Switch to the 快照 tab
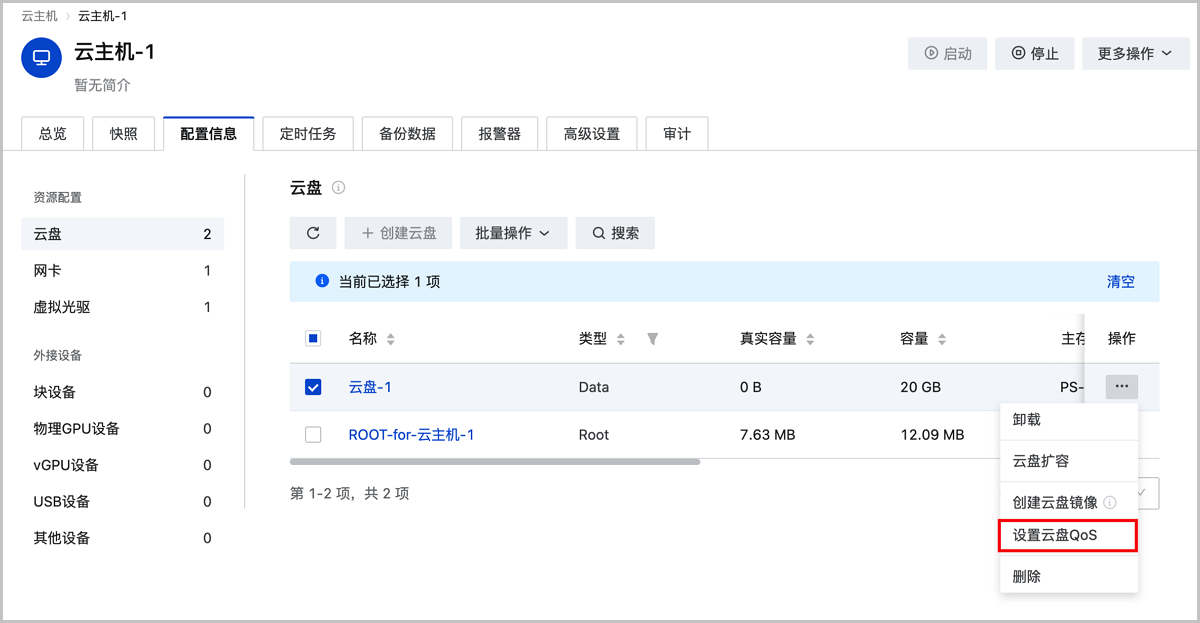This screenshot has width=1200, height=623. click(124, 133)
